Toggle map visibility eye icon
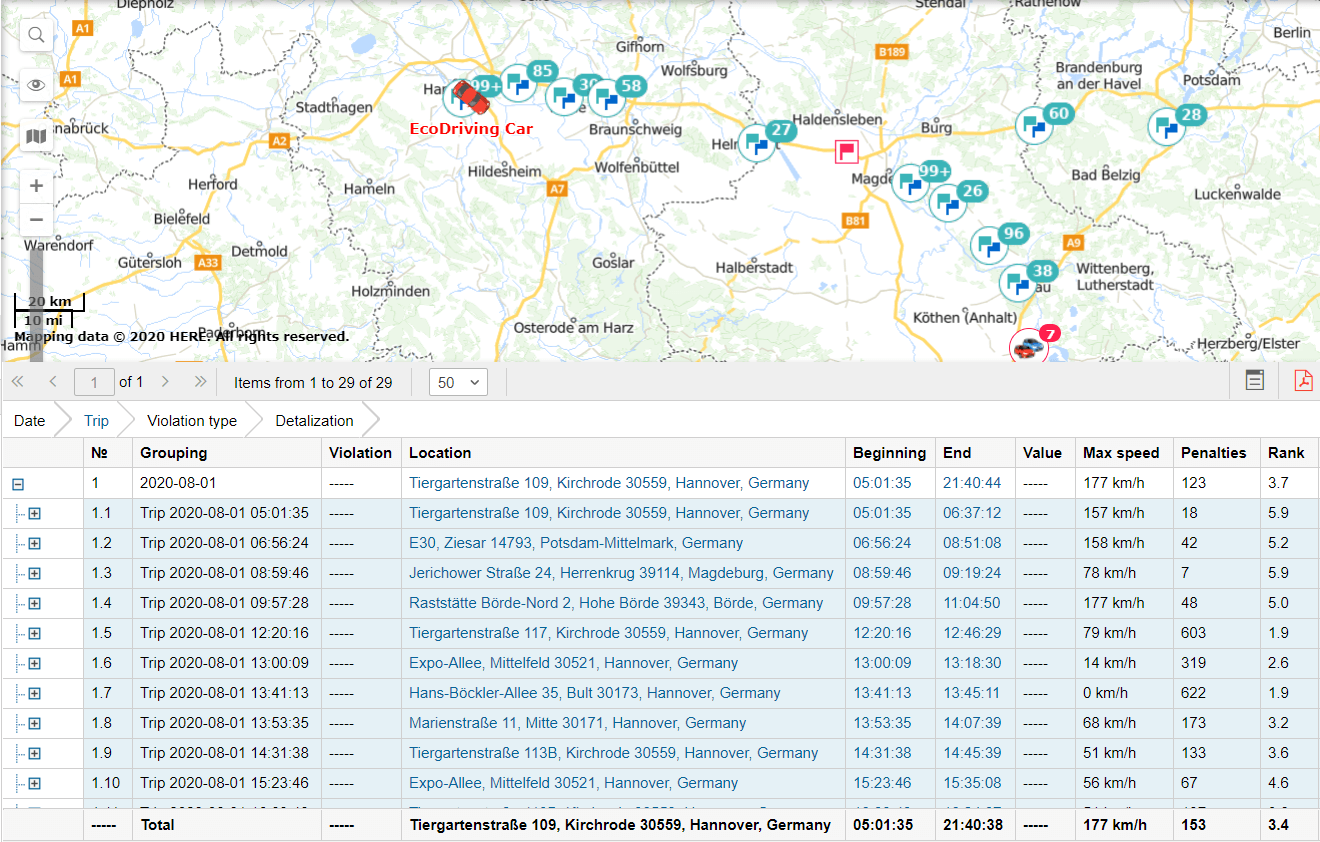 (x=36, y=85)
